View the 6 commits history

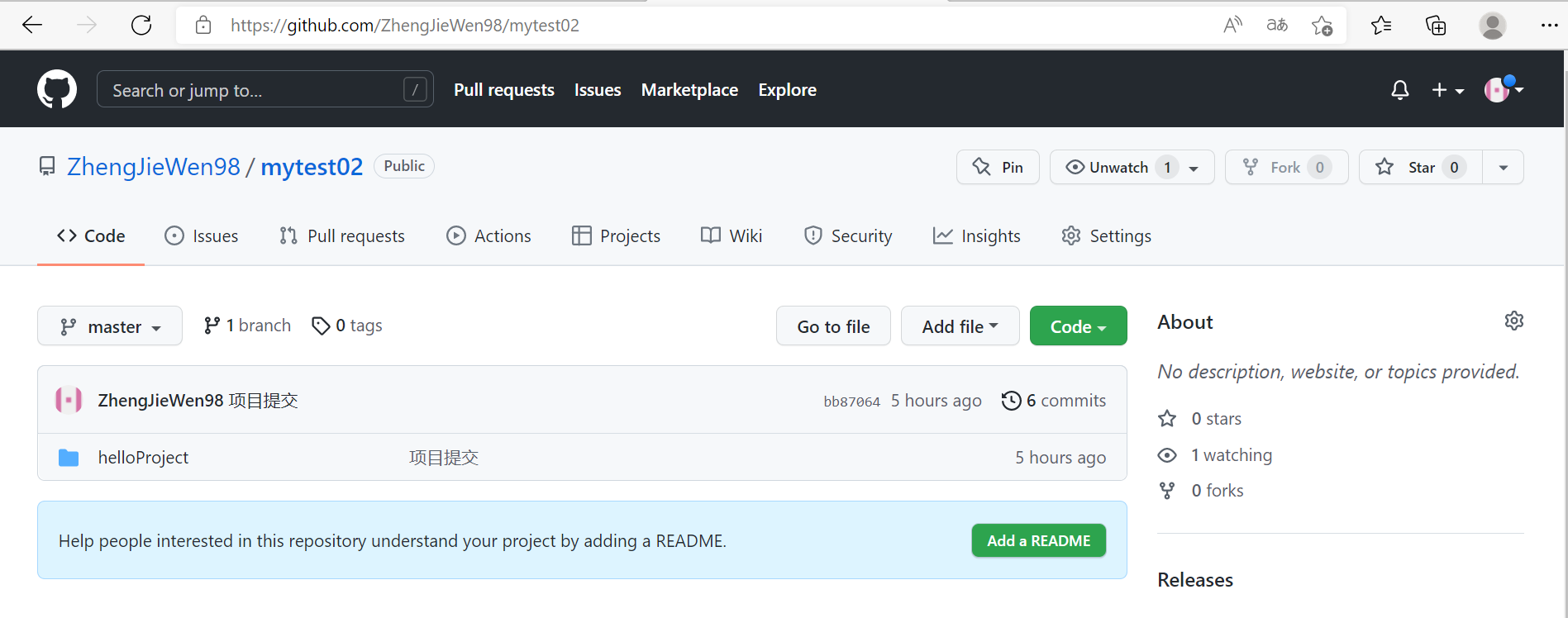pyautogui.click(x=1054, y=401)
